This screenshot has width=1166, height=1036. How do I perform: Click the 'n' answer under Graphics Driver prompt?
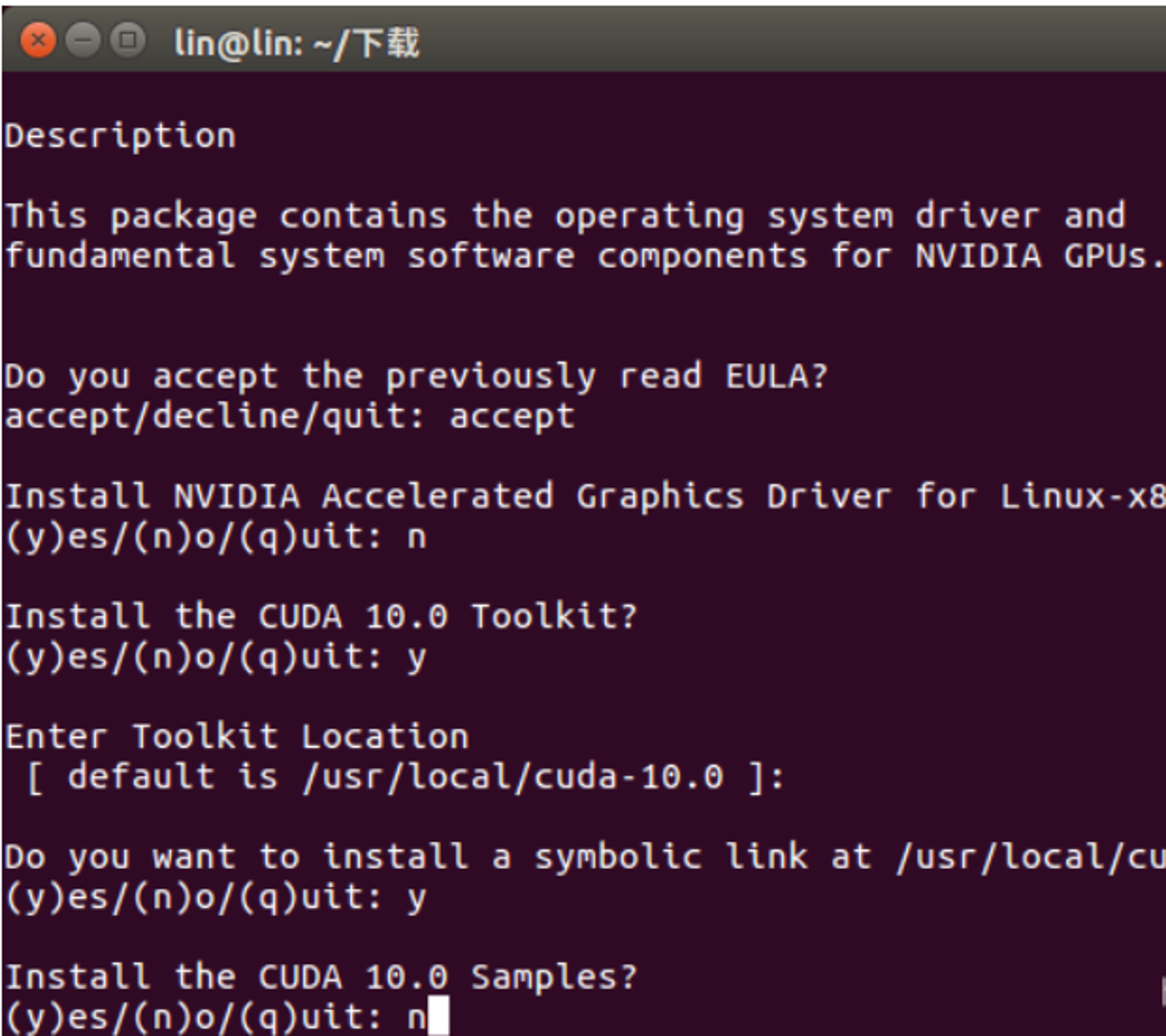416,537
